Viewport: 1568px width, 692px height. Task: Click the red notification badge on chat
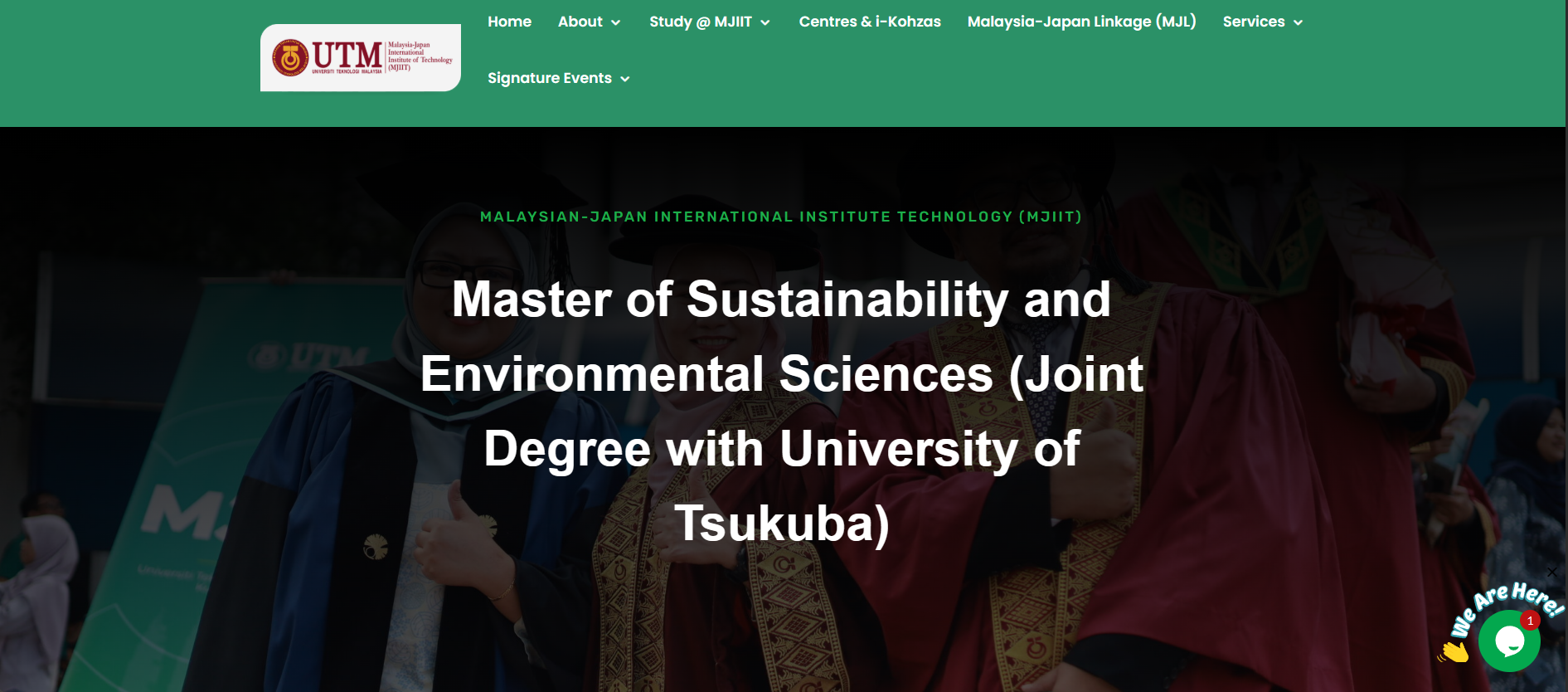click(x=1530, y=621)
